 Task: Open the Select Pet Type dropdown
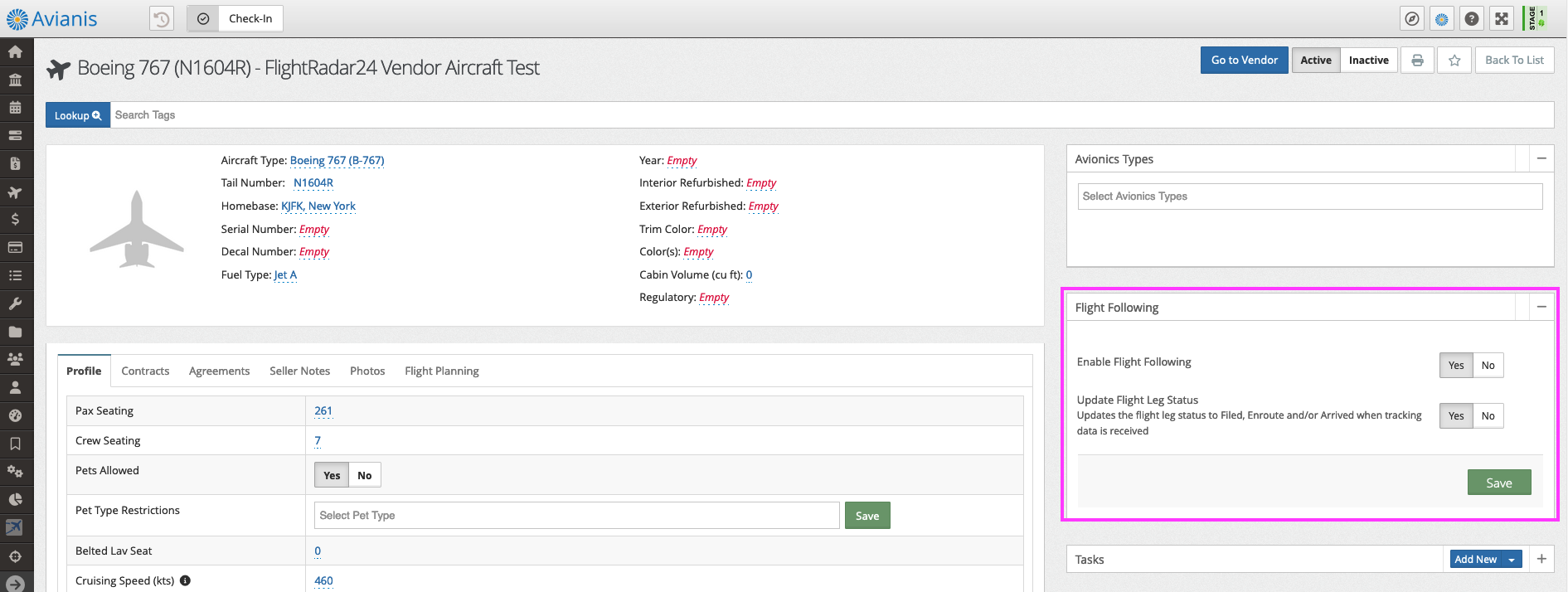tap(576, 515)
